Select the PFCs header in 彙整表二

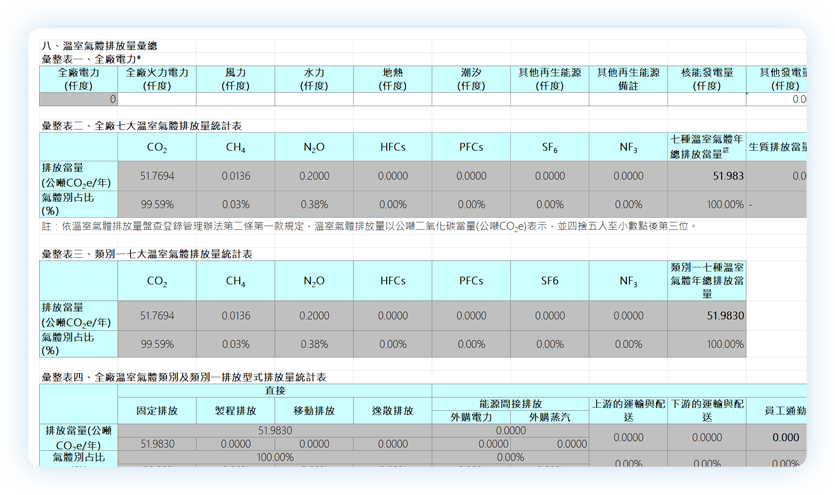pyautogui.click(x=471, y=147)
